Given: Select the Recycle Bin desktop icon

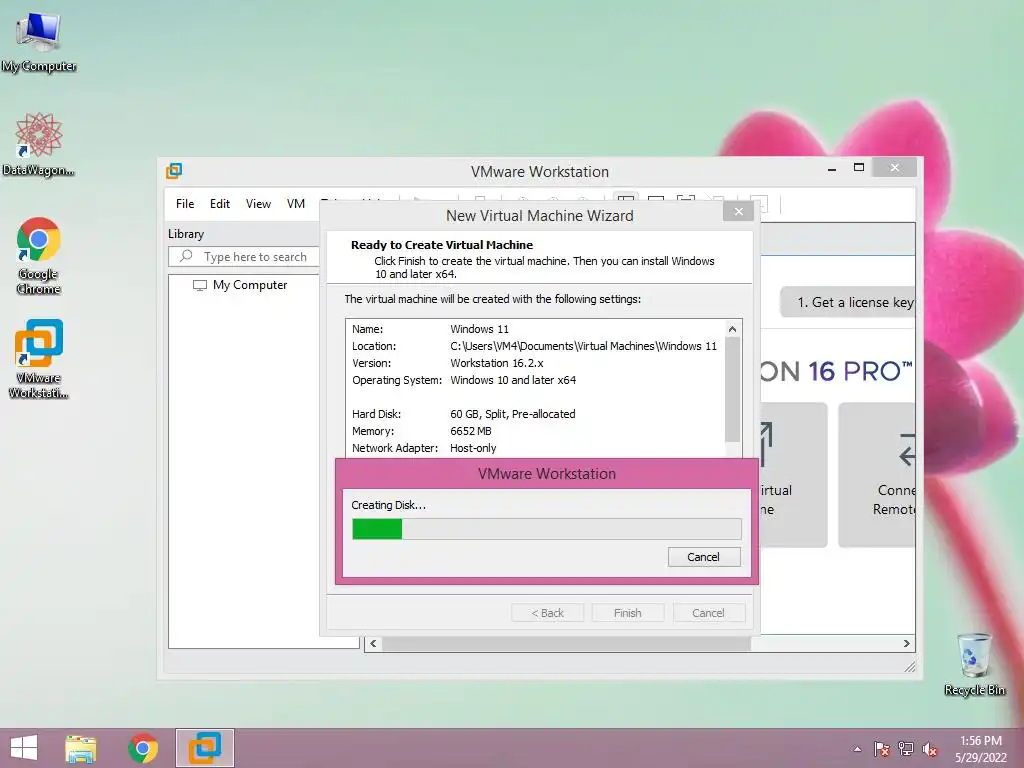Looking at the screenshot, I should click(974, 664).
